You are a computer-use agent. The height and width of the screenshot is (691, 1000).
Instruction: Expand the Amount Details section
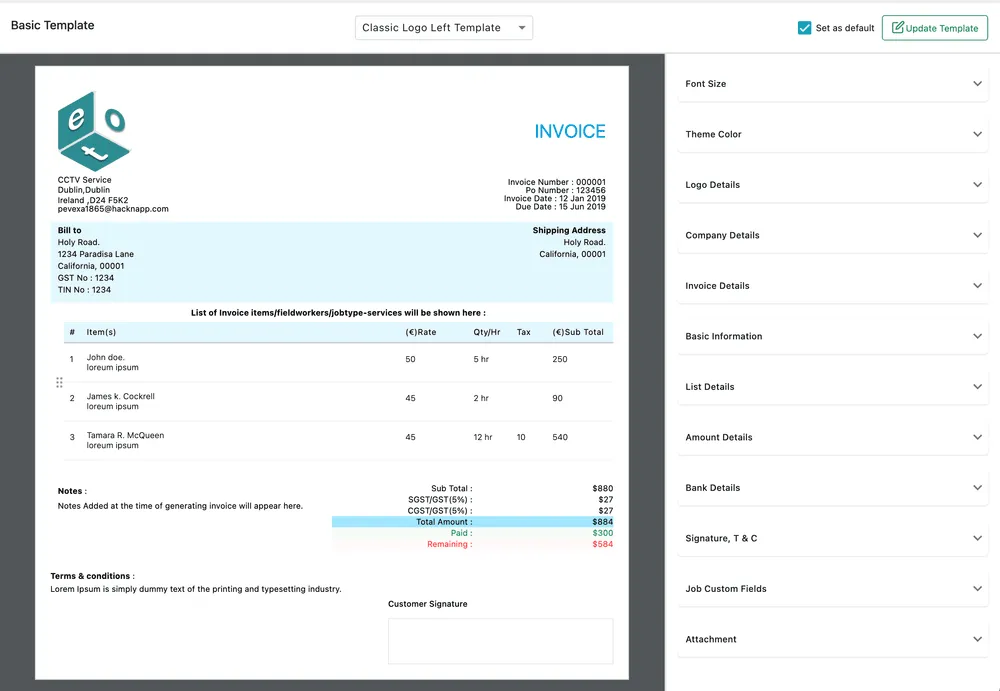point(833,437)
